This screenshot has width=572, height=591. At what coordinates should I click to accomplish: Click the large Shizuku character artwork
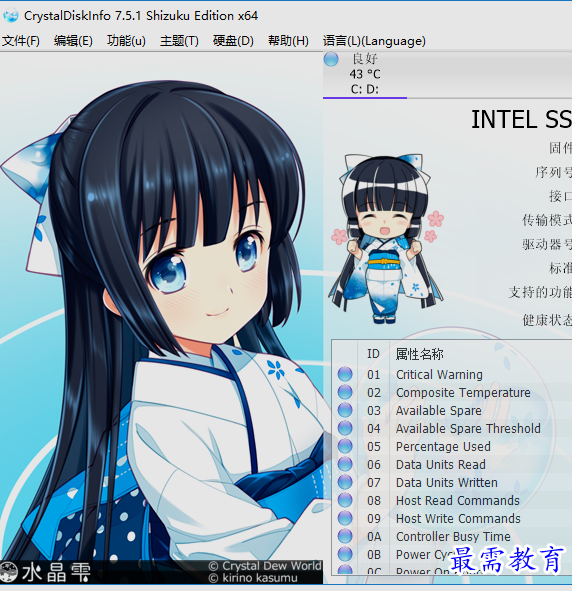pyautogui.click(x=161, y=317)
